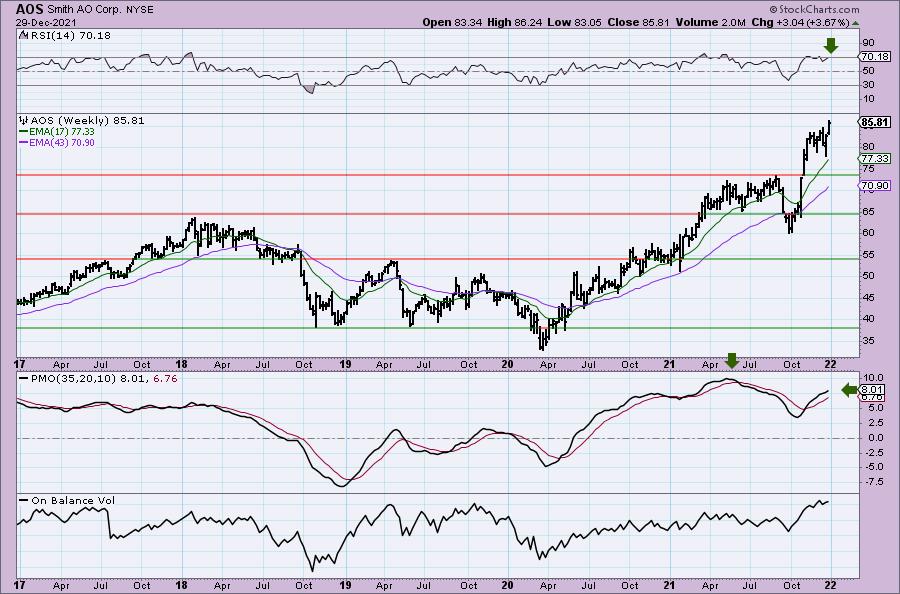
Task: Click the 55 label on the price axis
Action: click(x=868, y=254)
